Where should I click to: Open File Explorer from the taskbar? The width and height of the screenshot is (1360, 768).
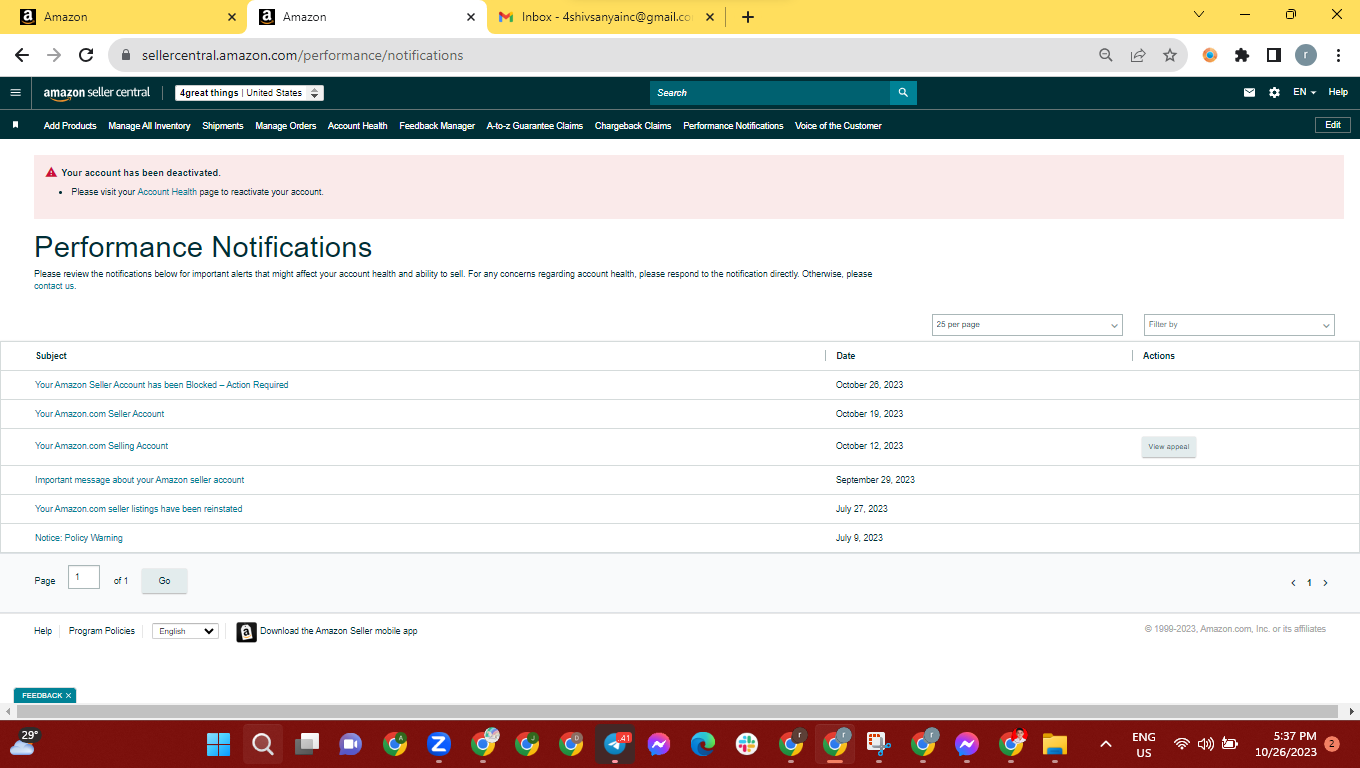[1055, 744]
